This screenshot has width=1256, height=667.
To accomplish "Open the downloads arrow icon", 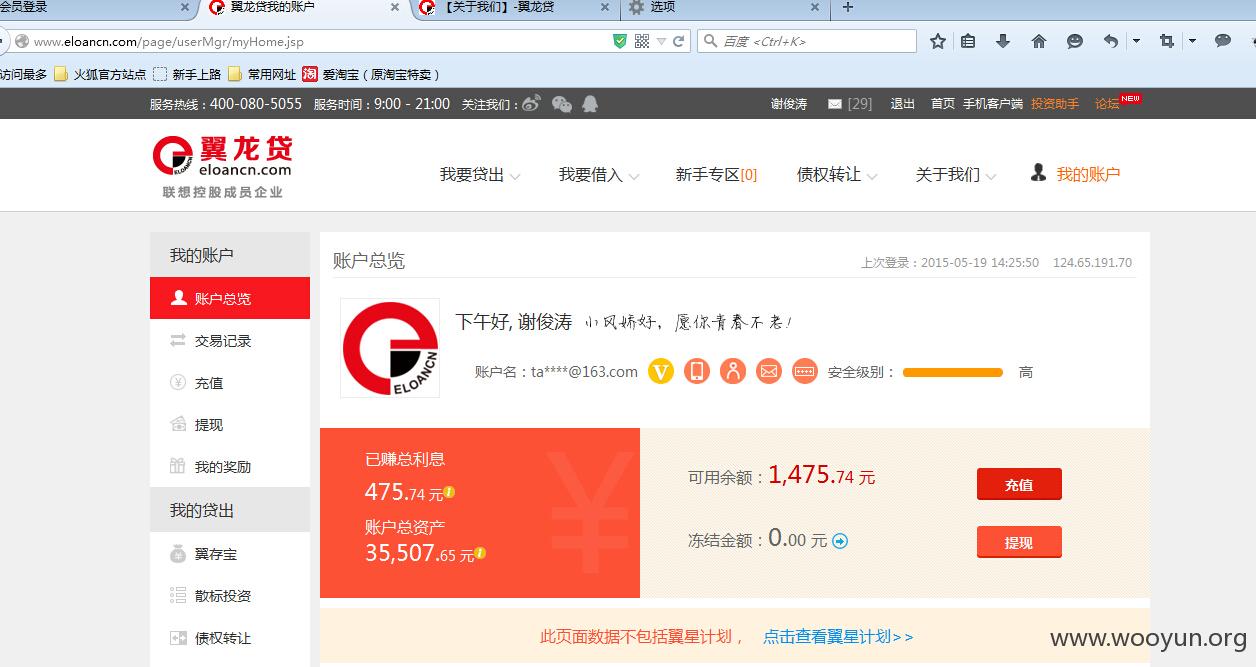I will click(x=1003, y=41).
